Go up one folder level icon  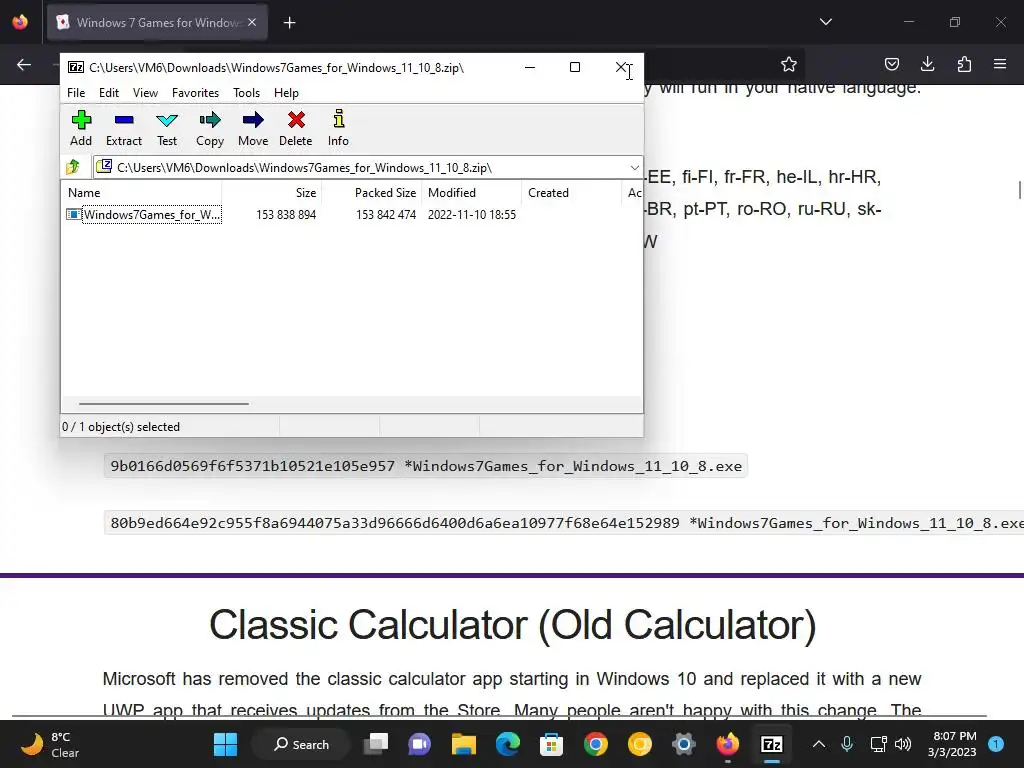tap(73, 167)
